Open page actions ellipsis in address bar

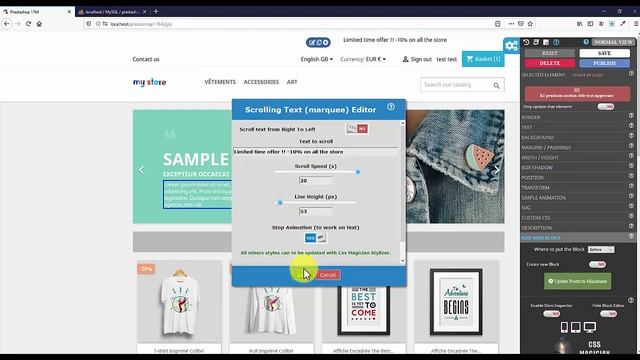(x=511, y=24)
